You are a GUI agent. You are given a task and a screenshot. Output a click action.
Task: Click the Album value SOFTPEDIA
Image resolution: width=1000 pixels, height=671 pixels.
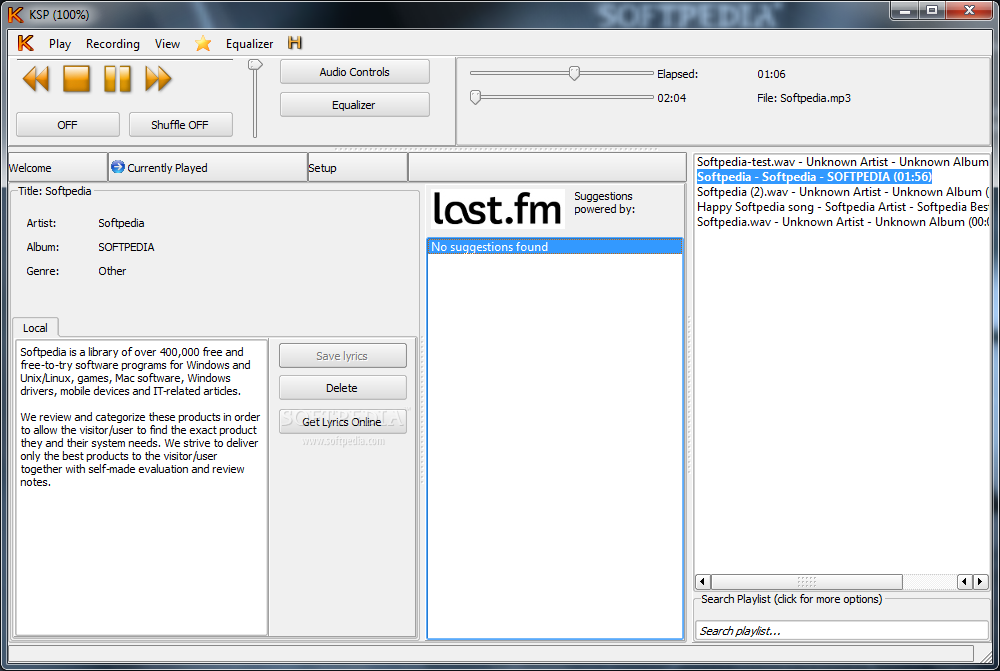[126, 247]
